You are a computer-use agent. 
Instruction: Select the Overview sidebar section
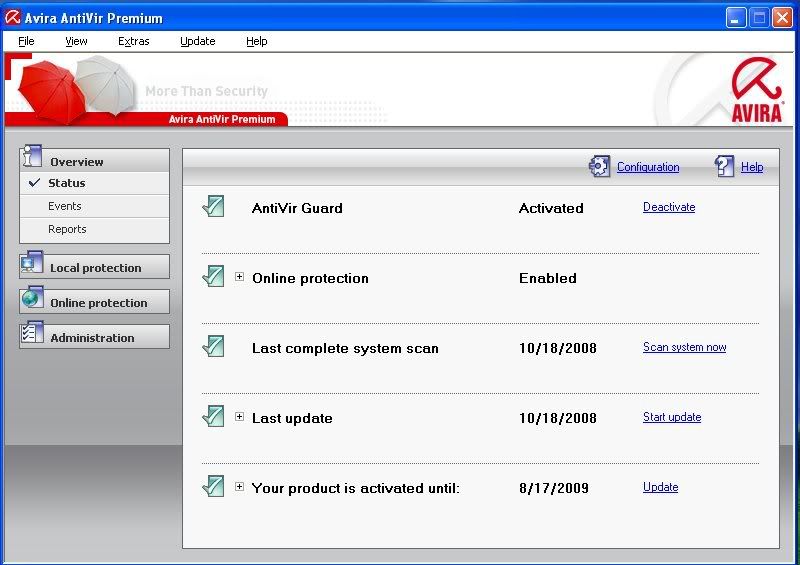point(94,160)
